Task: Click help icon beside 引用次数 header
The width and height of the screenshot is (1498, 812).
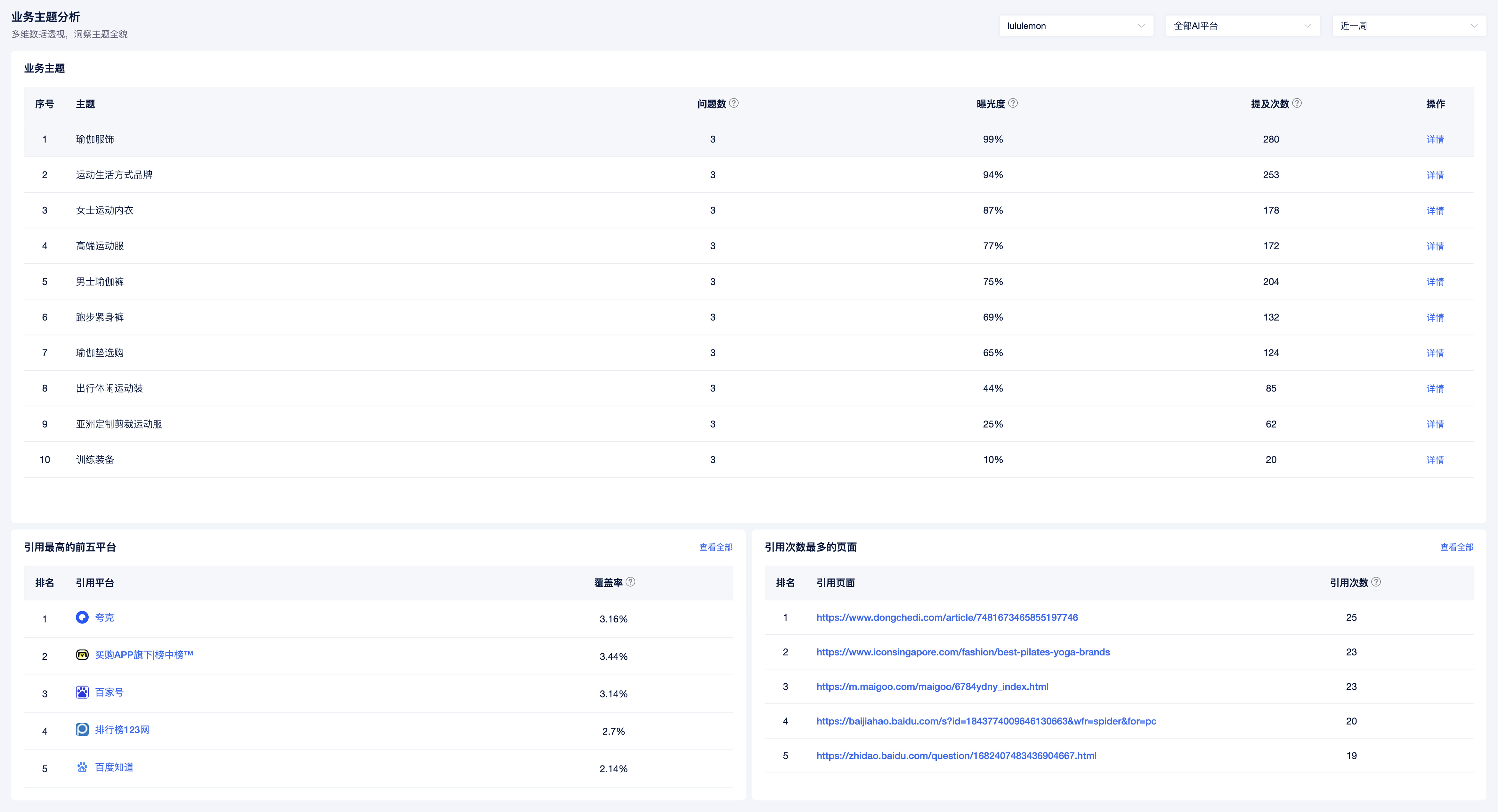Action: 1376,582
